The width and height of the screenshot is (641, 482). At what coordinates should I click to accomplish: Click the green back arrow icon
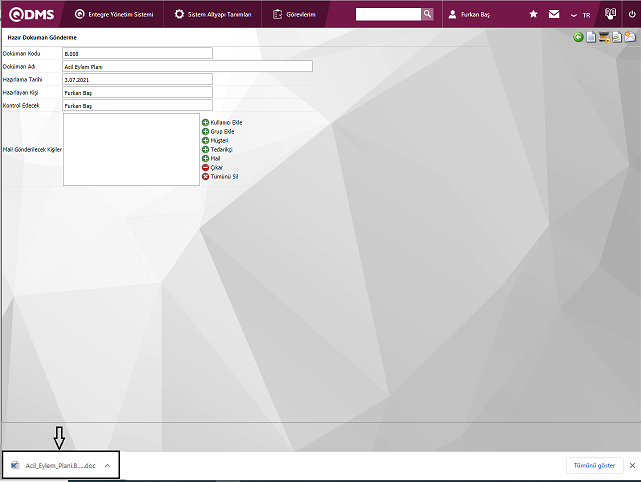point(578,37)
